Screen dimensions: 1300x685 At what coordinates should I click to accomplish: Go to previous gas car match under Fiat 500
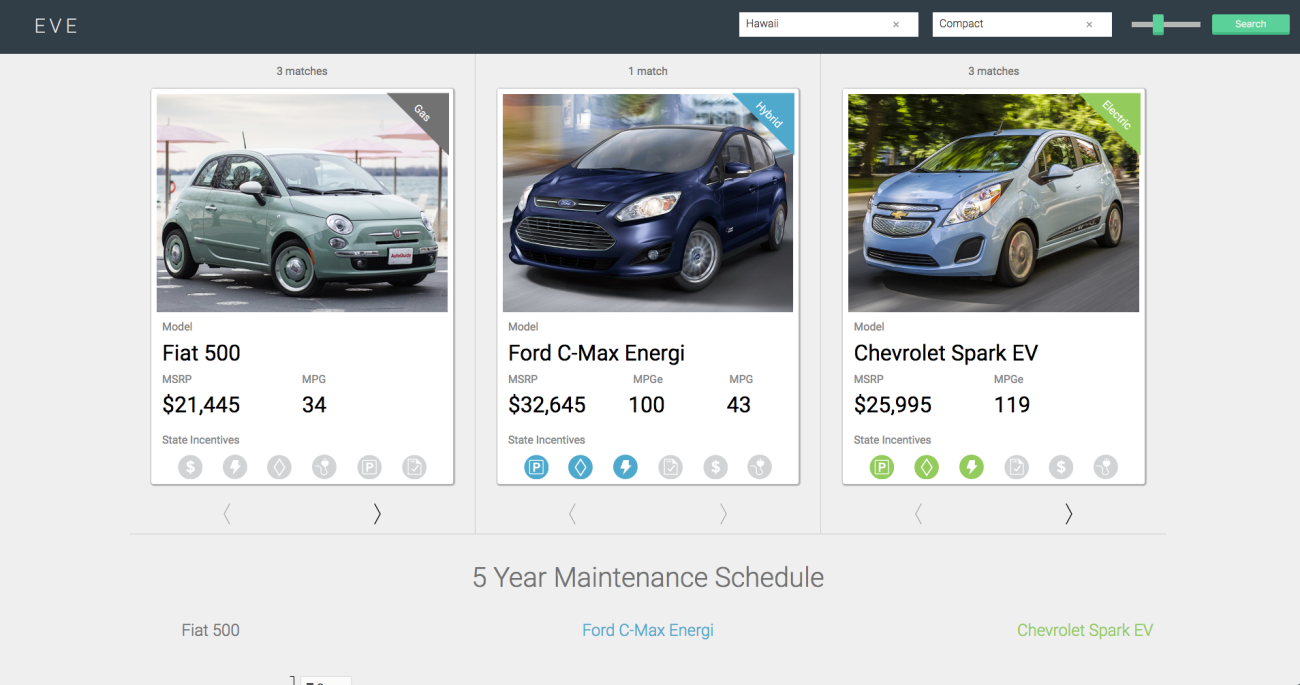pyautogui.click(x=227, y=514)
